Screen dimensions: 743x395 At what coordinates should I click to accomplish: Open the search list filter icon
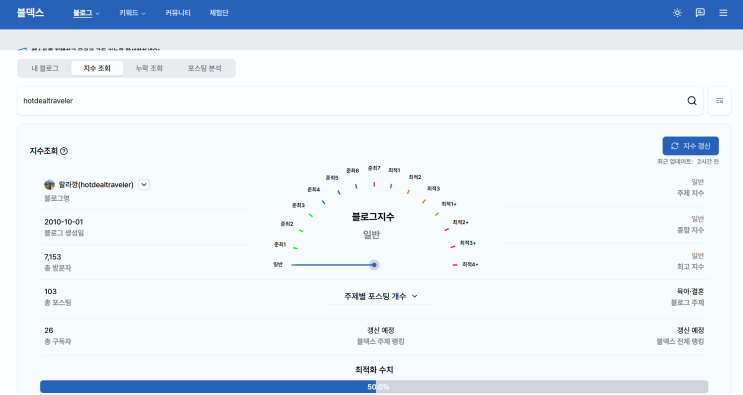(719, 100)
